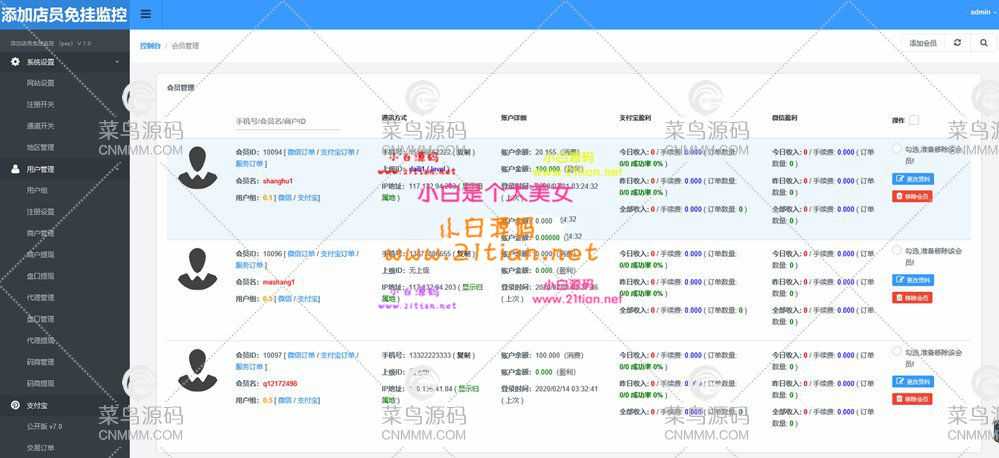The image size is (999, 458).
Task: Tick the removal checkbox for member 10097
Action: 897,352
